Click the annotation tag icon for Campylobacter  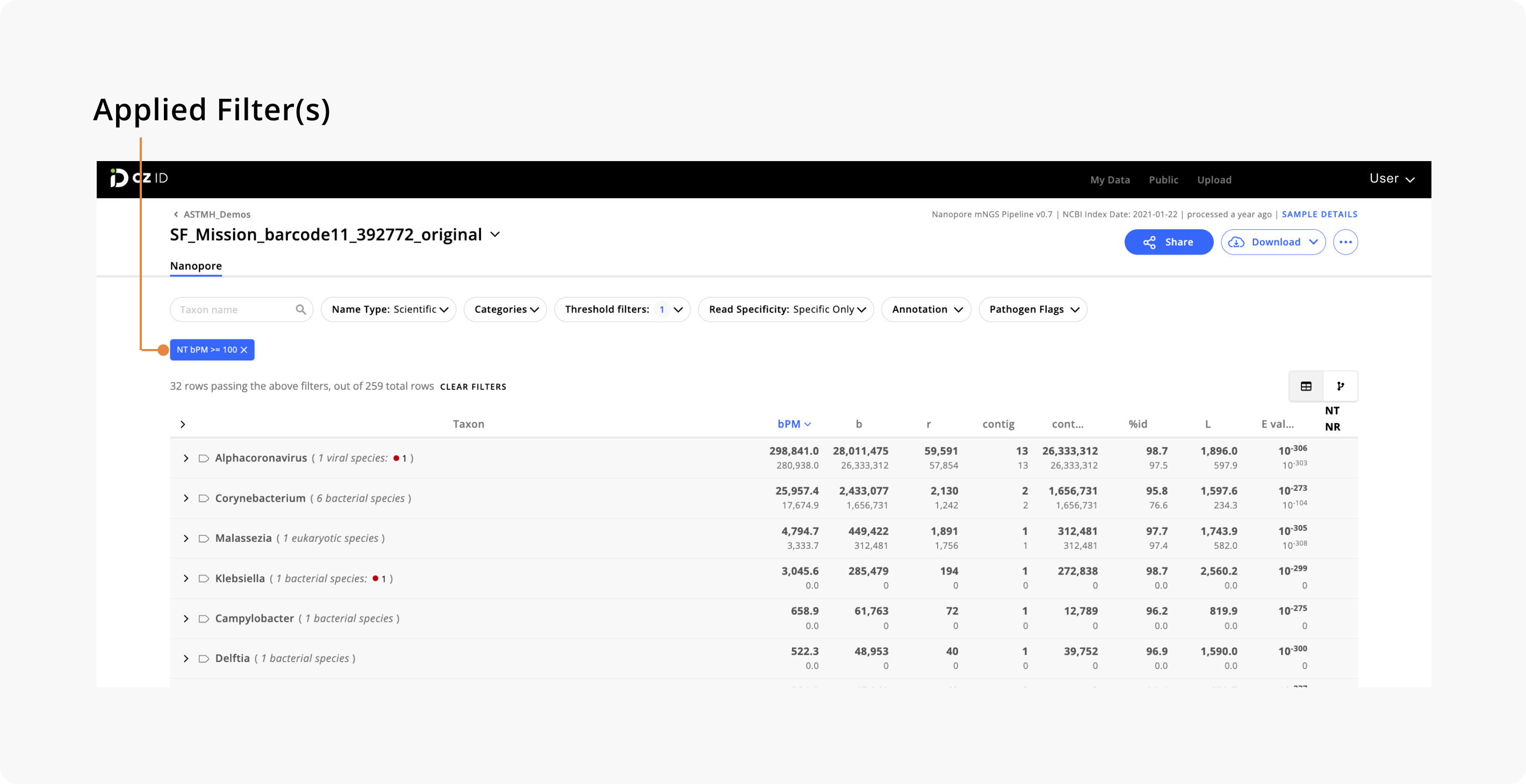(204, 619)
